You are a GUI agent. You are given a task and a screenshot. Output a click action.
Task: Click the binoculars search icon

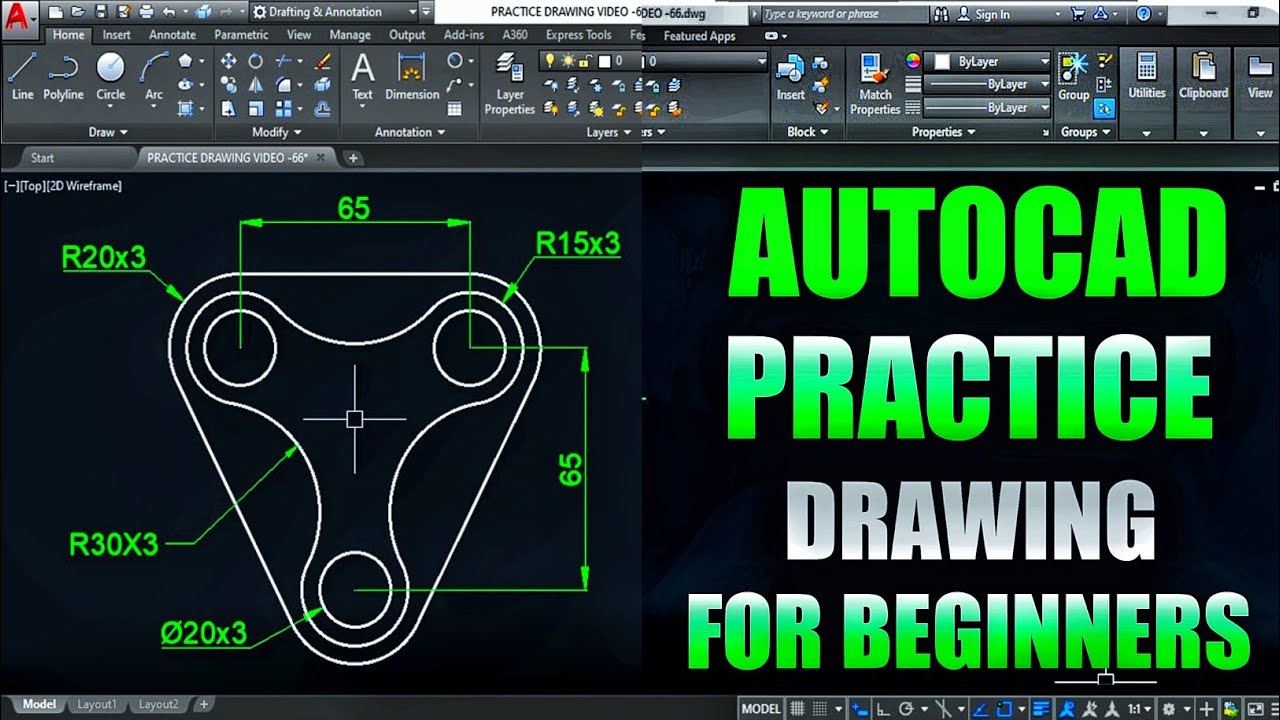click(941, 14)
